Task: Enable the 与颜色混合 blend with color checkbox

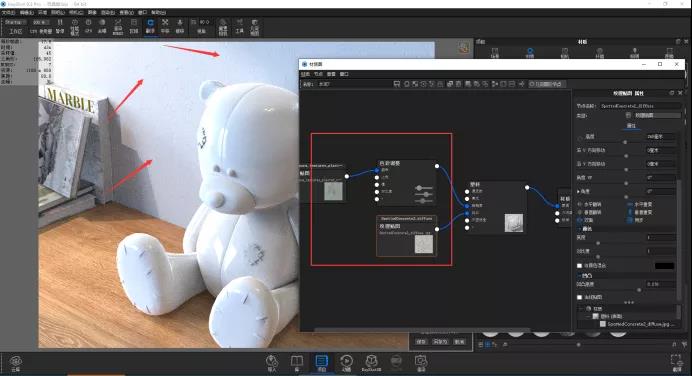Action: [x=579, y=266]
